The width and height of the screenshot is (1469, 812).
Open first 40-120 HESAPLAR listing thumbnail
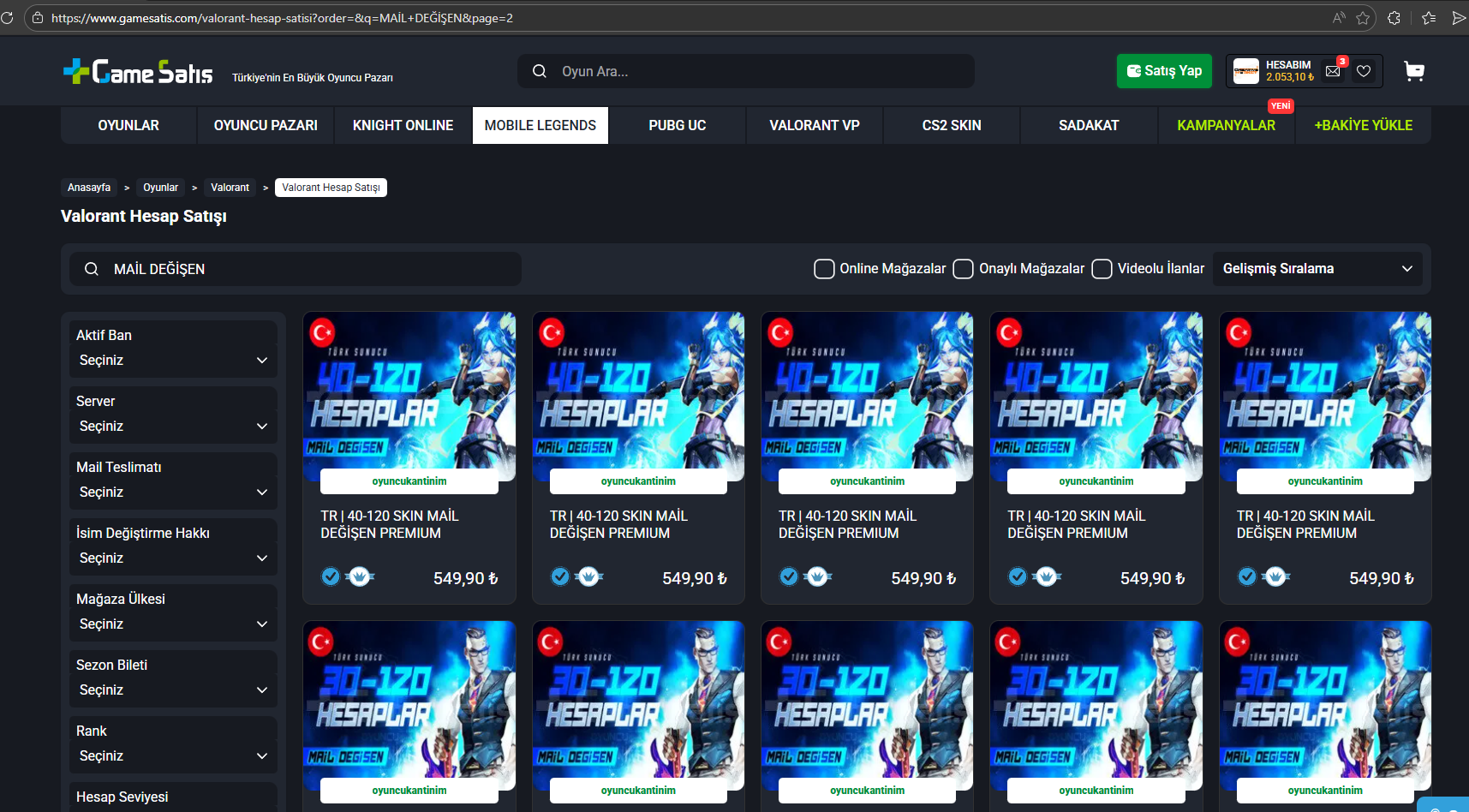(x=409, y=397)
